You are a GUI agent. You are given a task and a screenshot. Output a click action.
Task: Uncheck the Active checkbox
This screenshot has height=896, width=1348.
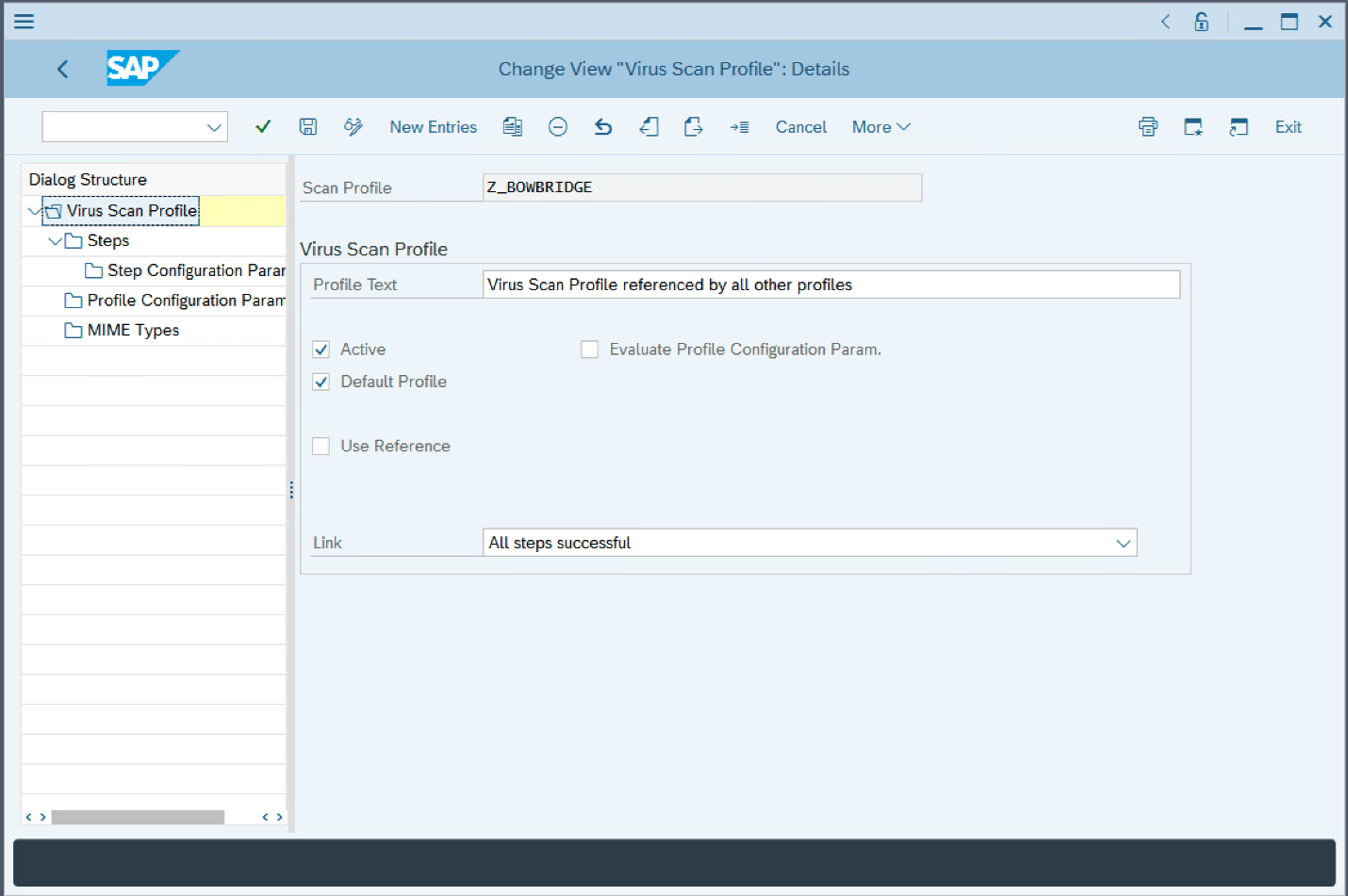point(321,349)
